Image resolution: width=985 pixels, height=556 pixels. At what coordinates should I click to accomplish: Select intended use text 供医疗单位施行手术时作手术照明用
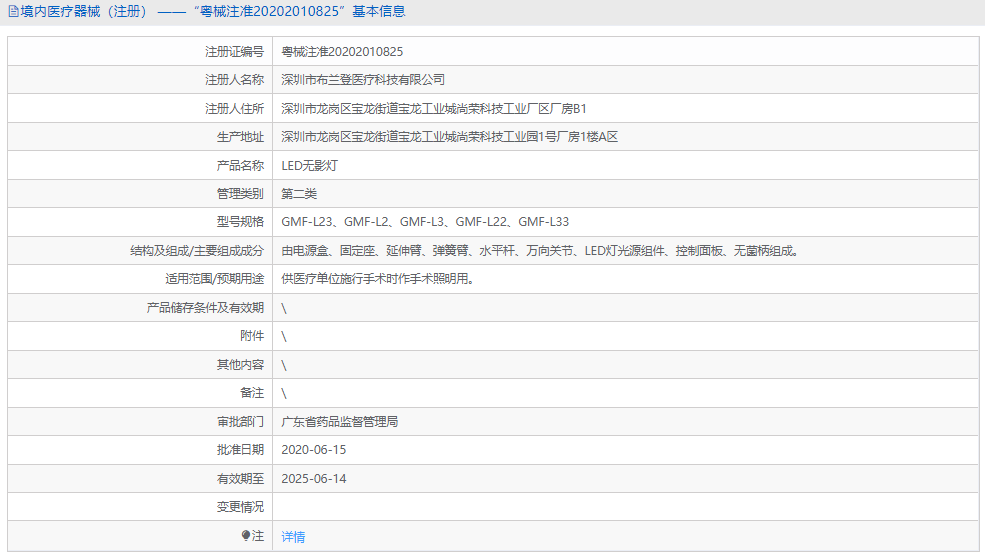pyautogui.click(x=378, y=278)
